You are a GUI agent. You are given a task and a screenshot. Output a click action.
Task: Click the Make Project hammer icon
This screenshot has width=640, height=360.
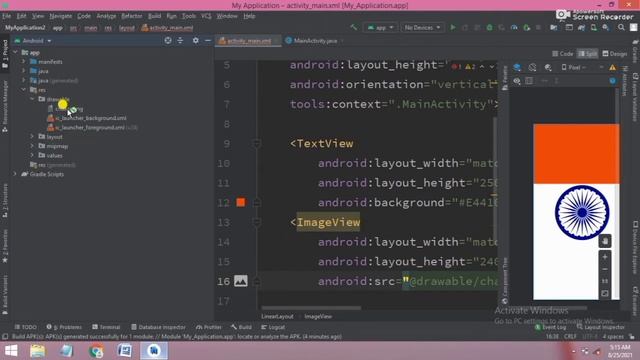pos(353,27)
